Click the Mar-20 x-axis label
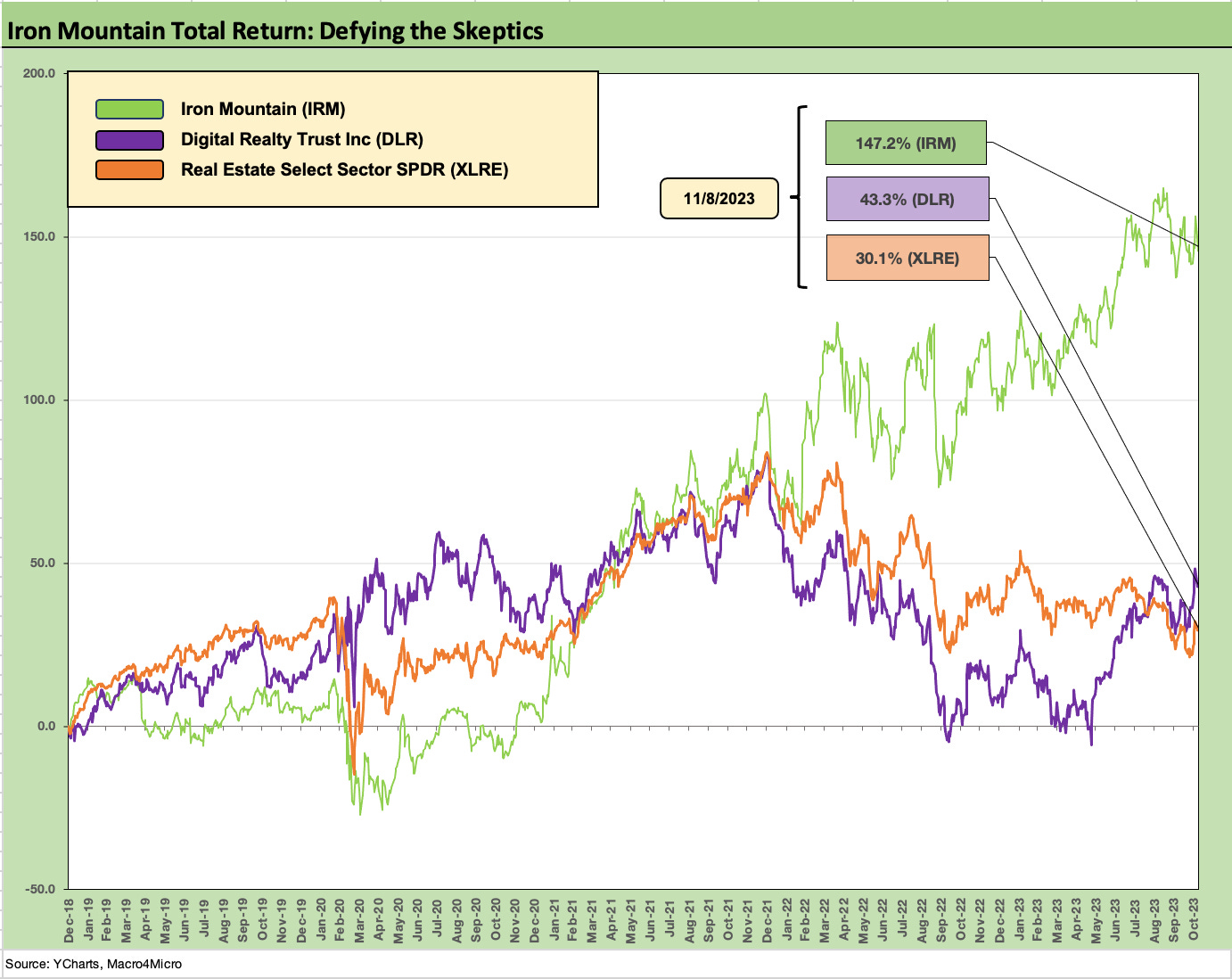This screenshot has height=979, width=1232. (x=360, y=920)
